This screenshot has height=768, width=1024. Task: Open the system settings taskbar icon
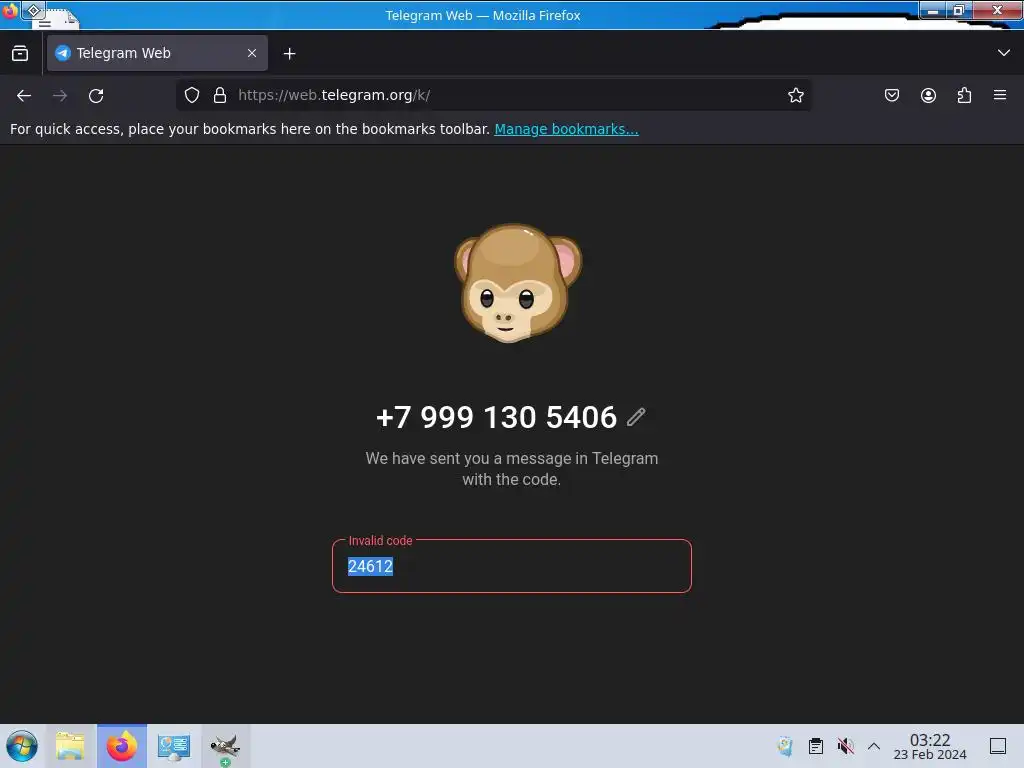[174, 746]
